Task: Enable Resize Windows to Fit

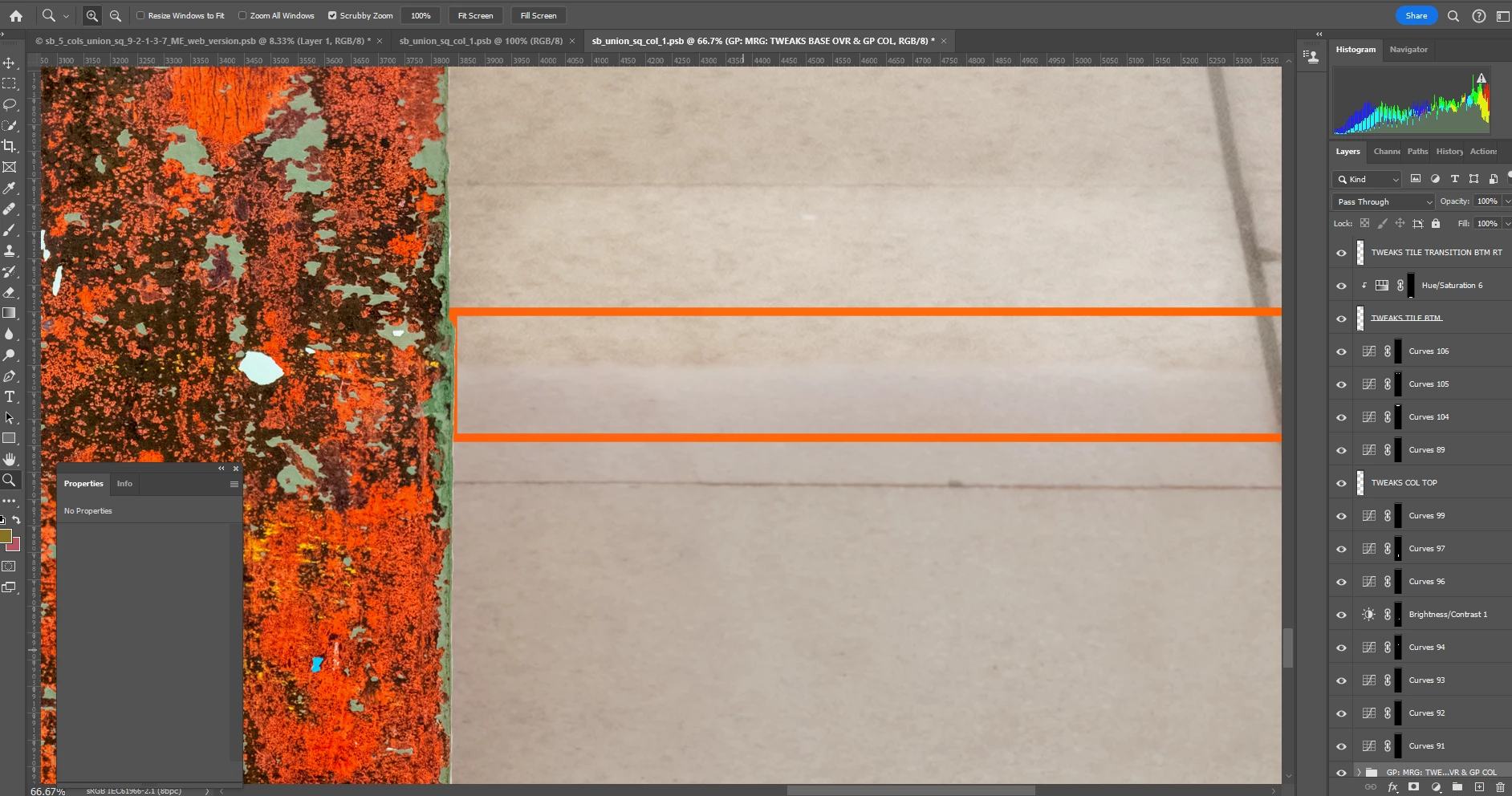Action: point(140,15)
